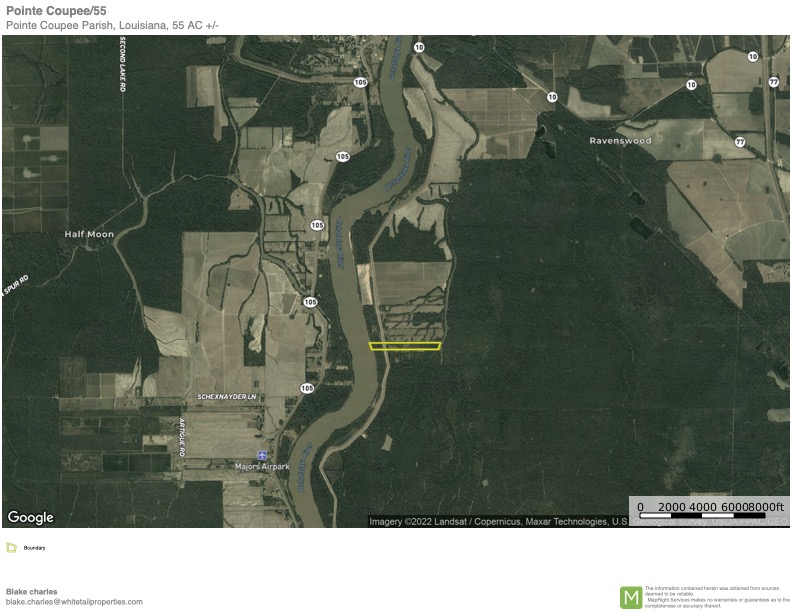Click Route 77 shield southeast of Ravenswood

[740, 142]
